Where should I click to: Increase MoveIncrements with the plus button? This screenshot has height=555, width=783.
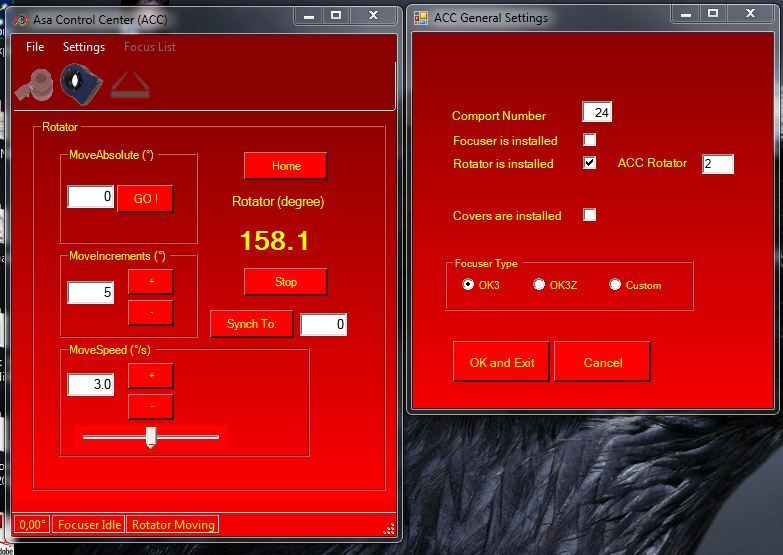click(151, 282)
